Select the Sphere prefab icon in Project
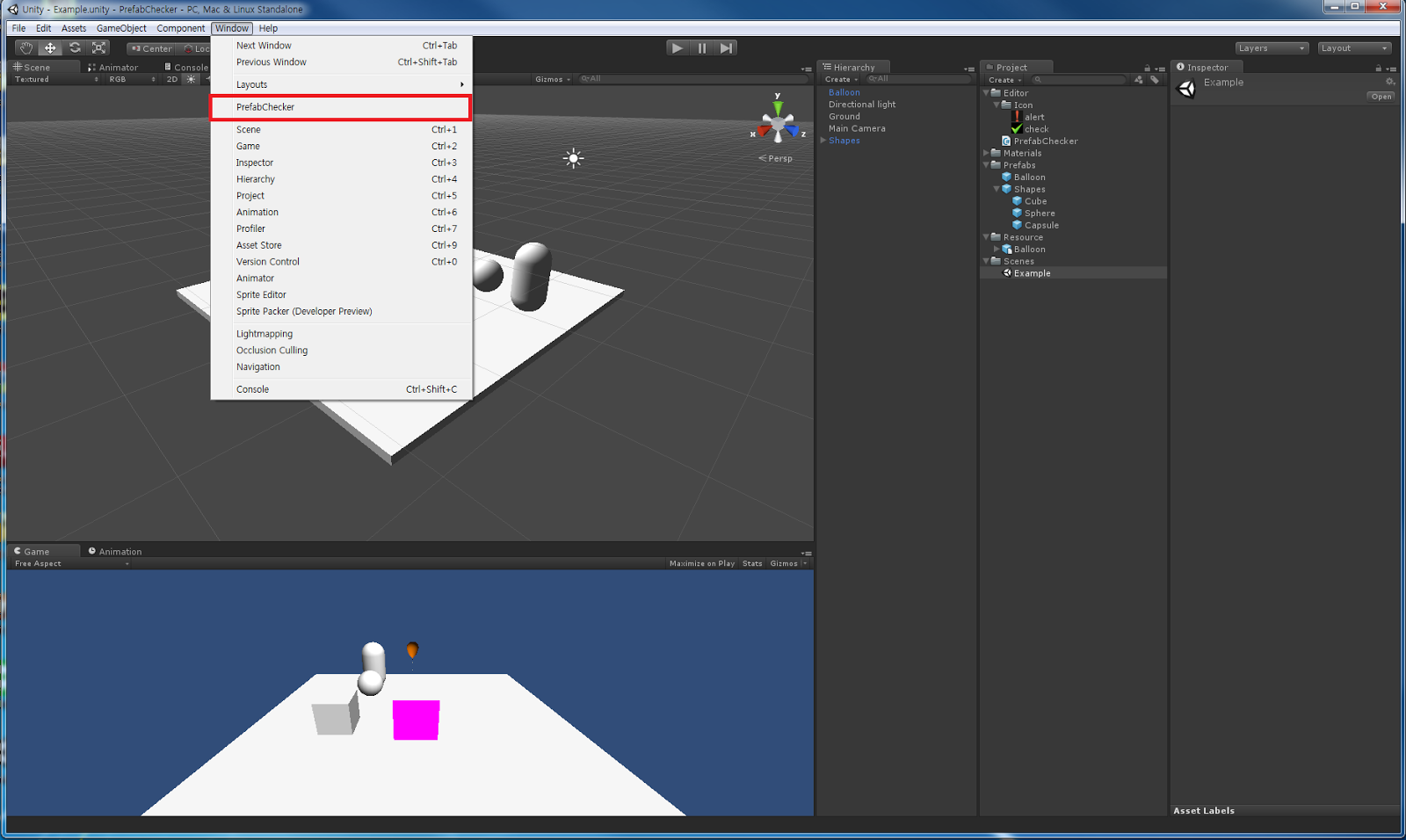The width and height of the screenshot is (1406, 840). coord(1017,214)
